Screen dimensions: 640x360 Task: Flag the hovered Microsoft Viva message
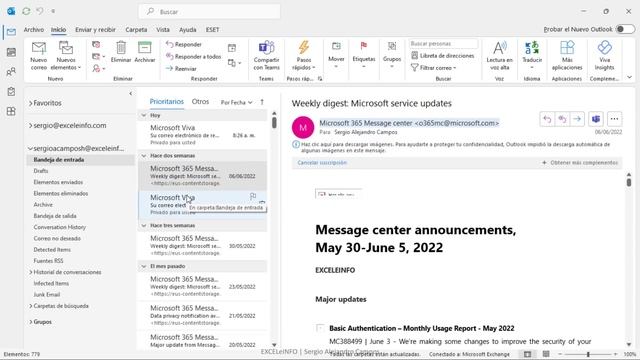tap(253, 197)
